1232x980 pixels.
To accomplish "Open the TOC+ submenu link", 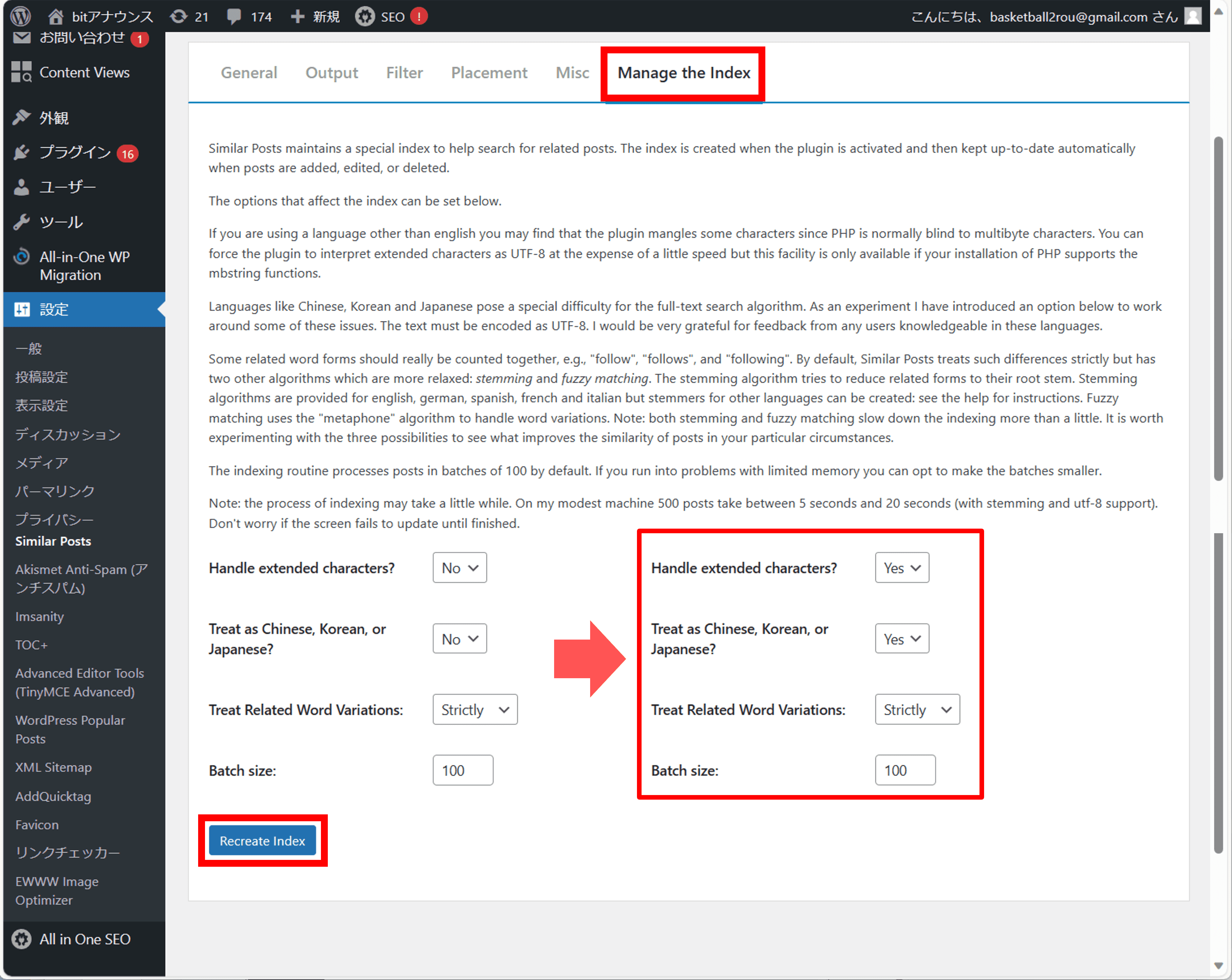I will tap(31, 645).
